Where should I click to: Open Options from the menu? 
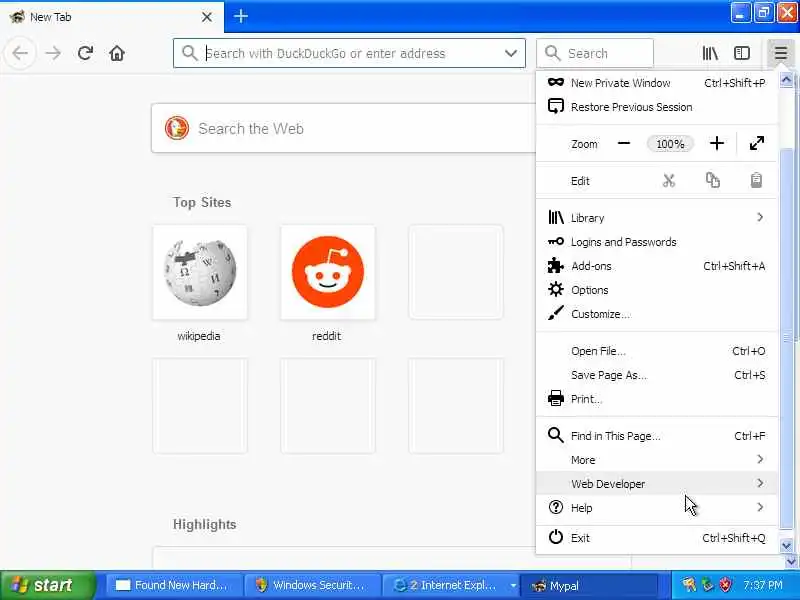(x=657, y=290)
